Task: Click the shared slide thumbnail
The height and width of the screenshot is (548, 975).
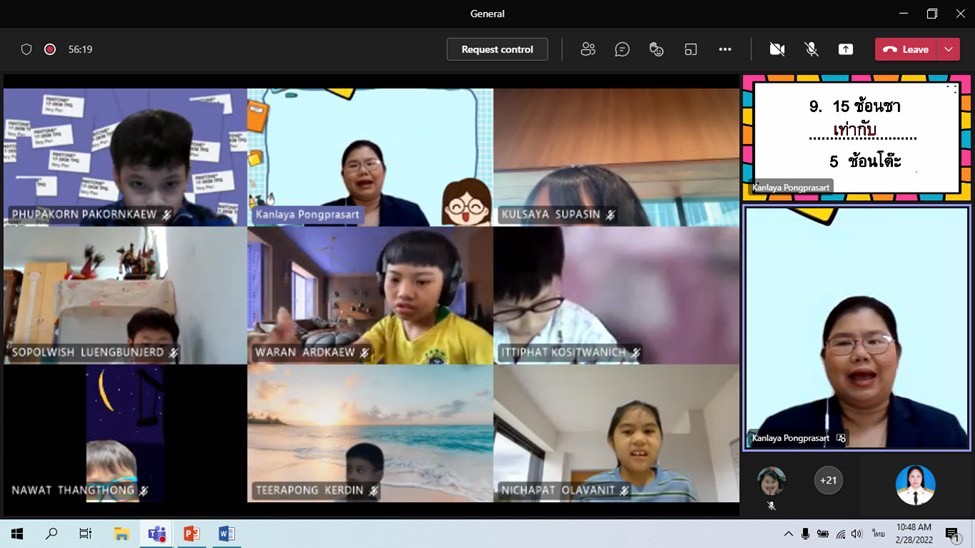Action: 856,135
